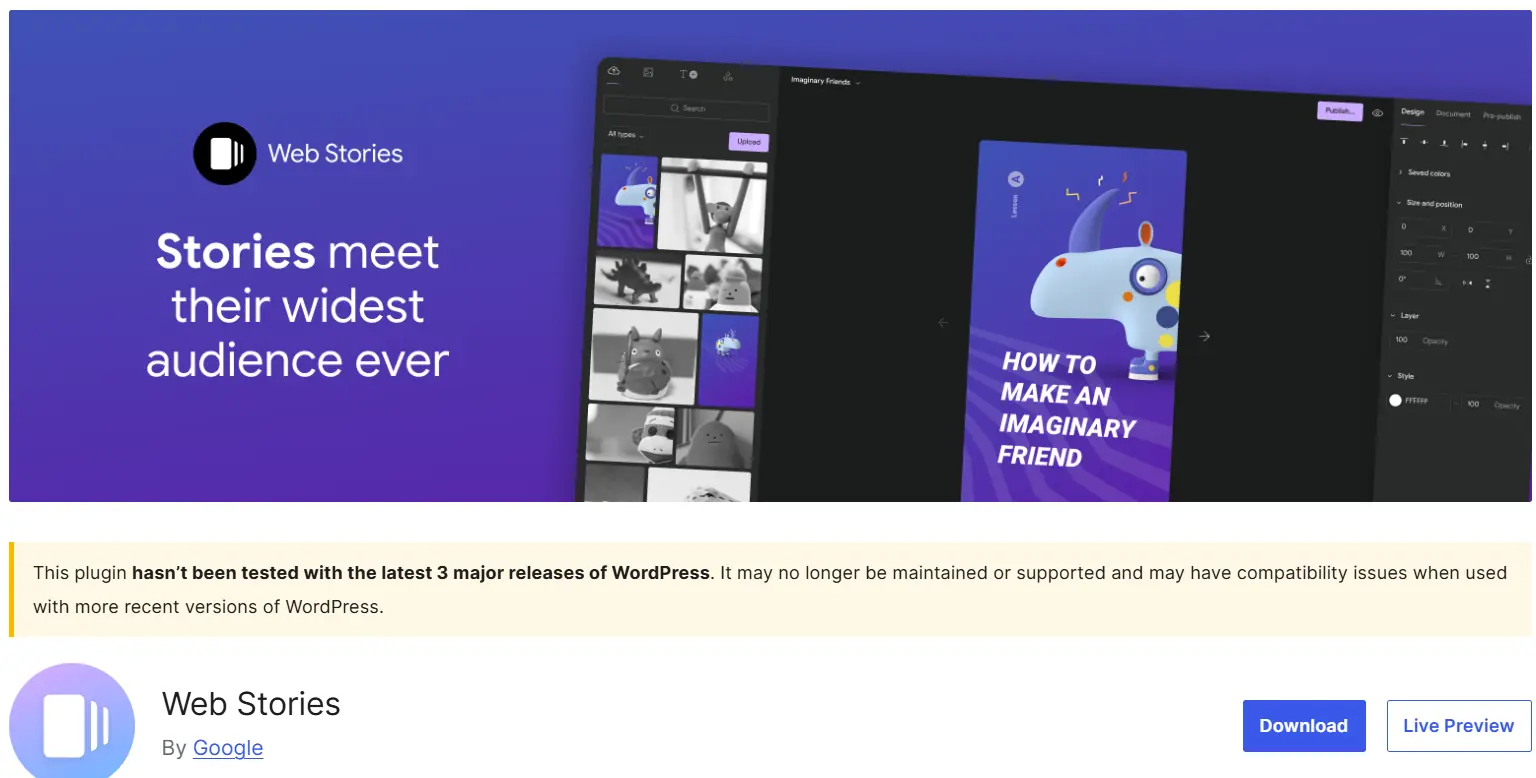Open the Google author link
Viewport: 1536px width, 778px height.
point(228,748)
